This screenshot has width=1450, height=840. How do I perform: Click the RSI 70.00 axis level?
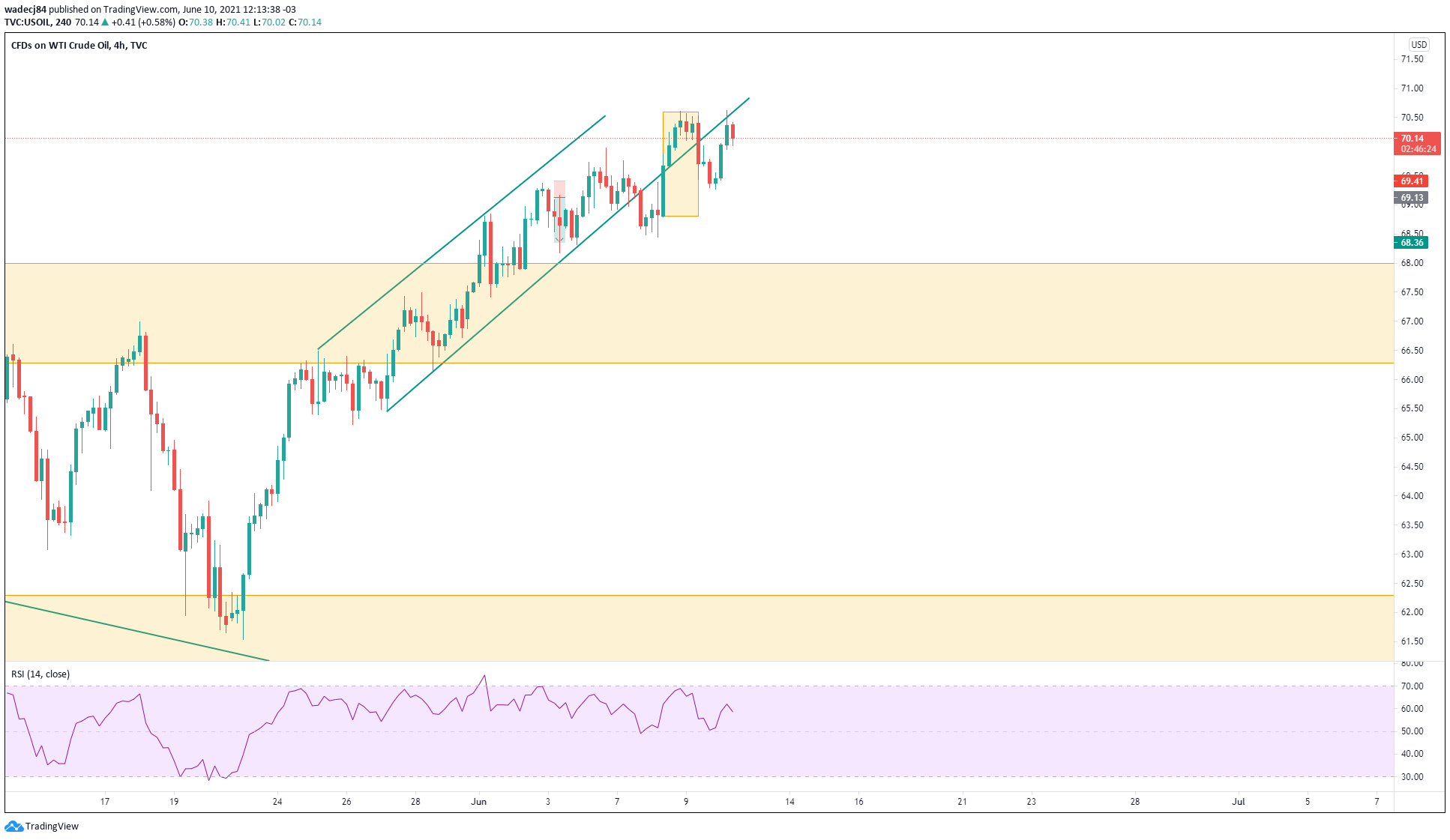pyautogui.click(x=1412, y=686)
